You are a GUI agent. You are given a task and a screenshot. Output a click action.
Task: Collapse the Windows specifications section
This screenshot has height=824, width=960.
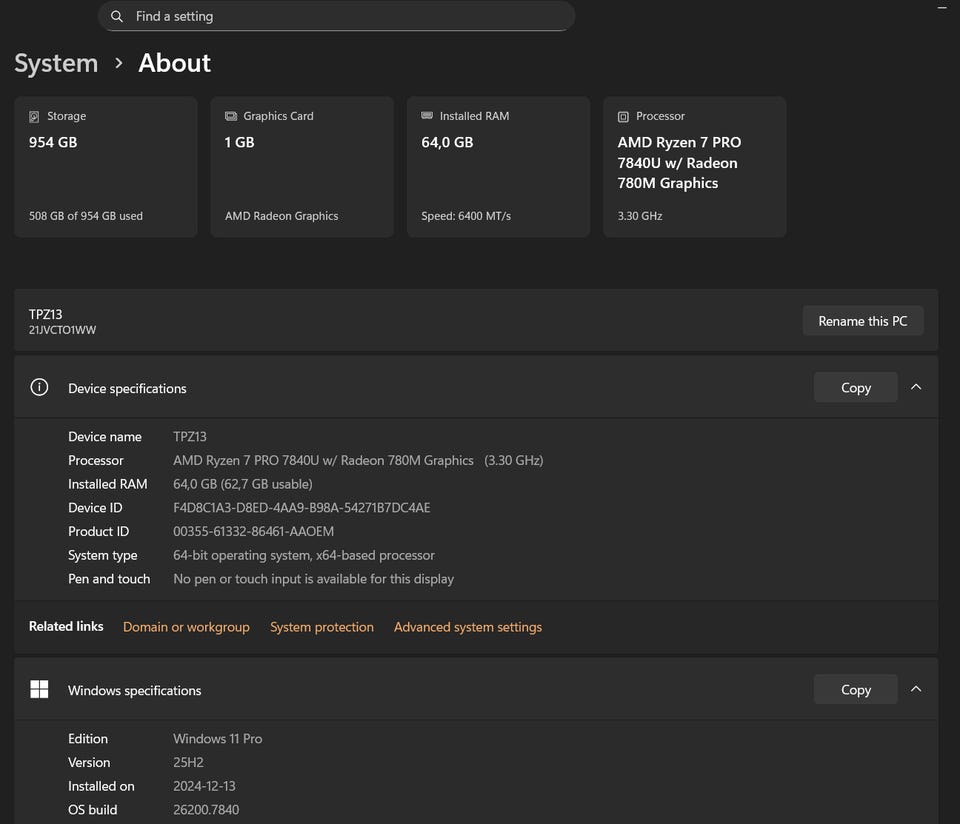click(x=916, y=690)
